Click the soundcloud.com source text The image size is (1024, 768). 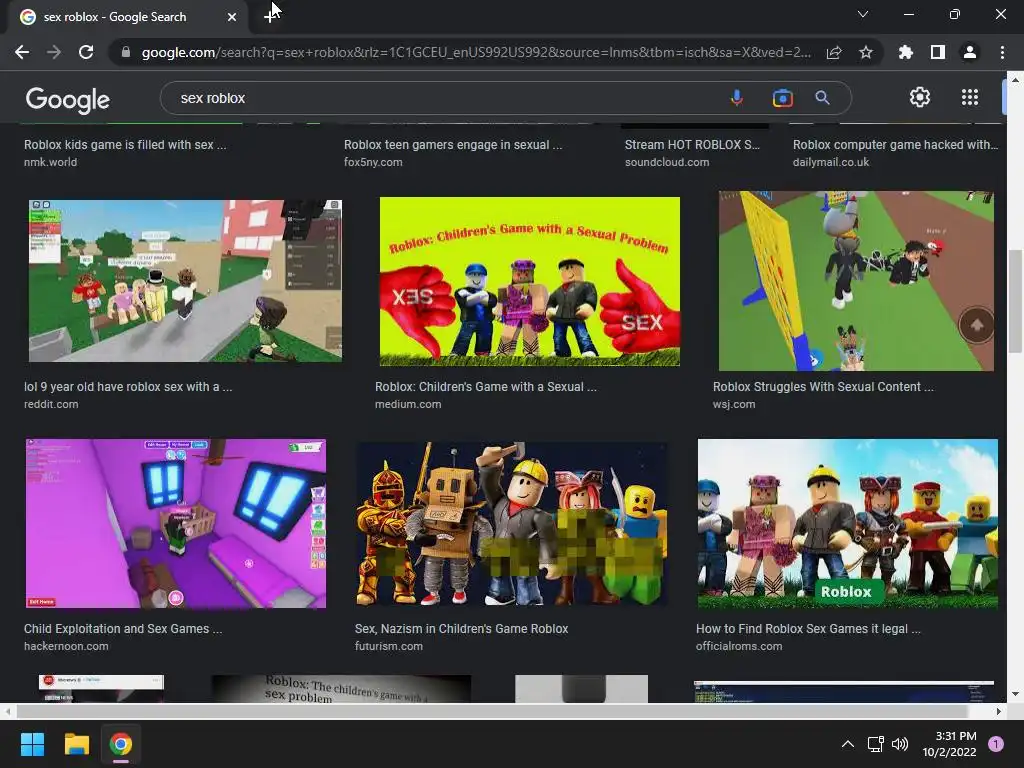pos(667,162)
